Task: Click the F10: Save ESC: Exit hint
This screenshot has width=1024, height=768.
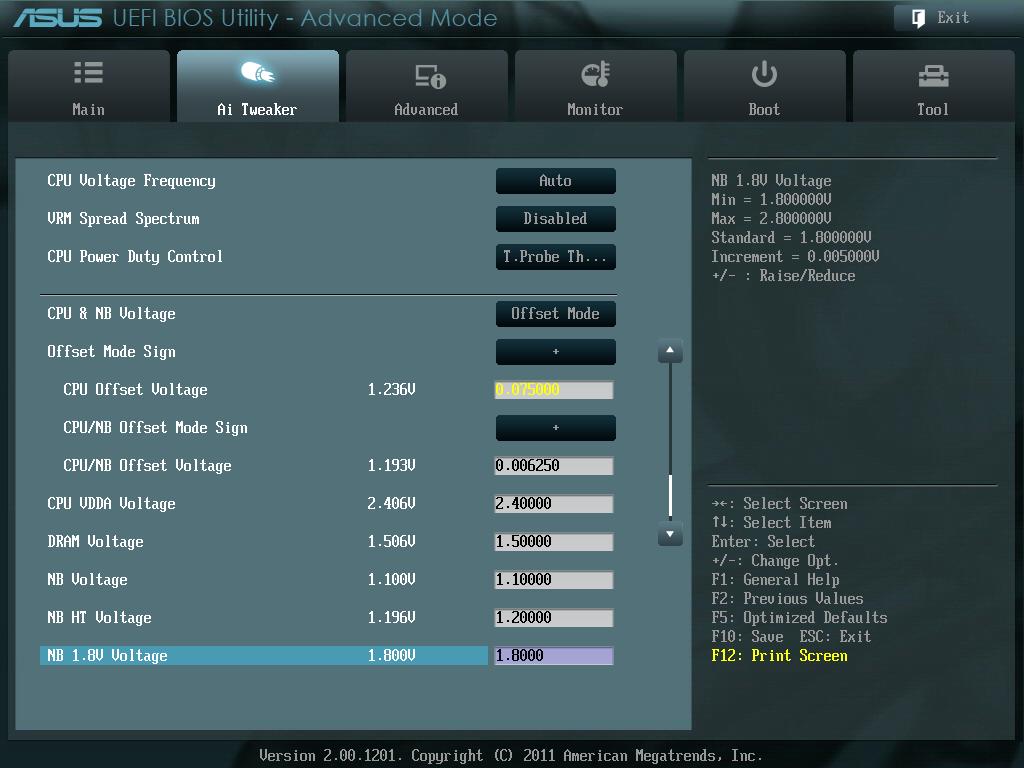Action: click(x=791, y=637)
